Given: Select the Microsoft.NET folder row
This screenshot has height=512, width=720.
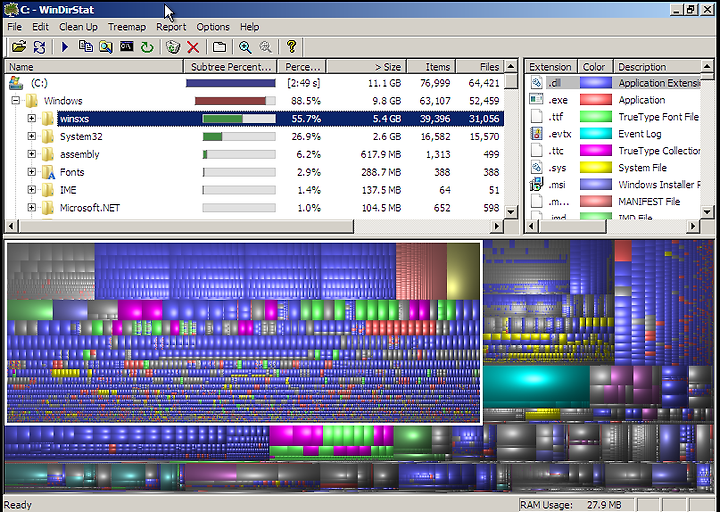Looking at the screenshot, I should point(254,208).
